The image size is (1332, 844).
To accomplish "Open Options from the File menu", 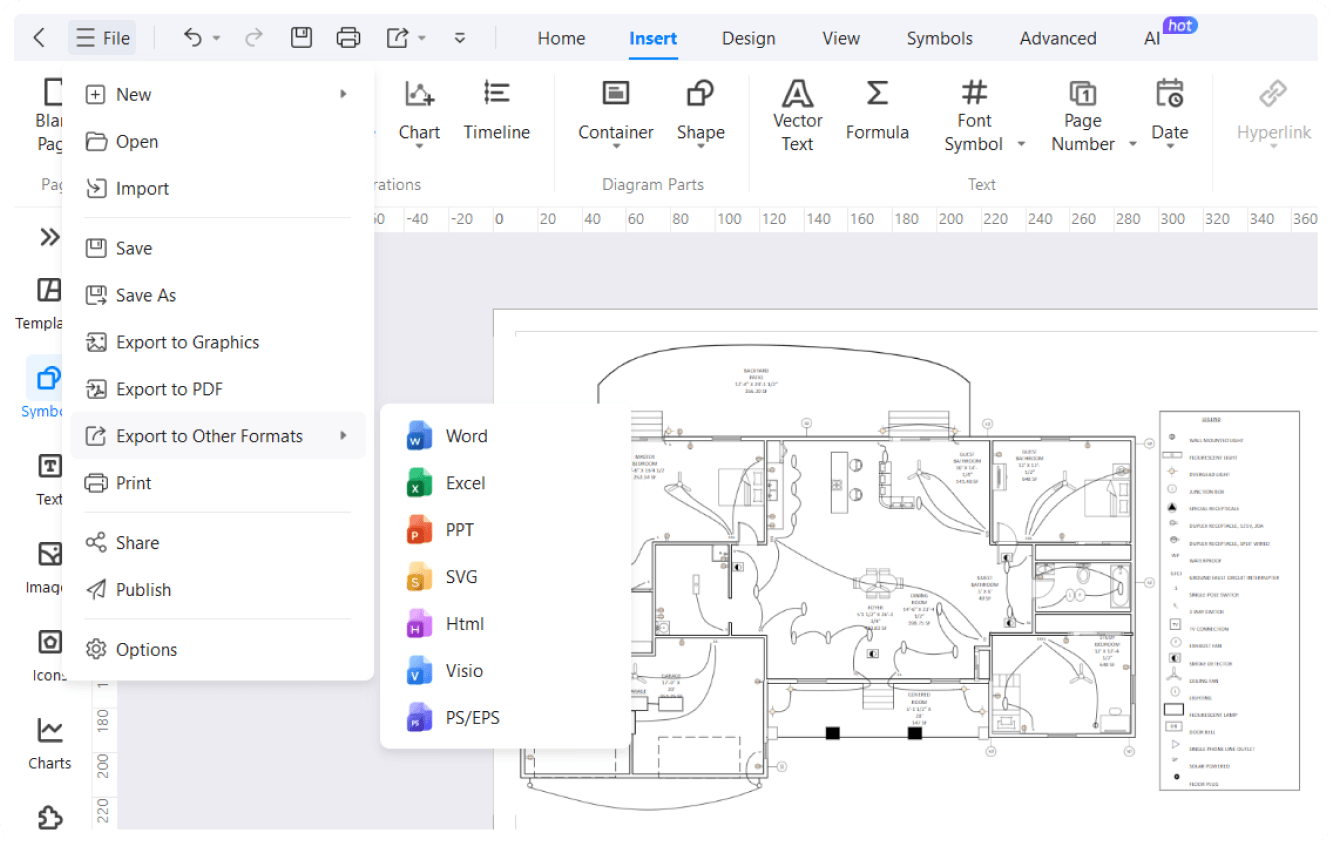I will pos(218,650).
